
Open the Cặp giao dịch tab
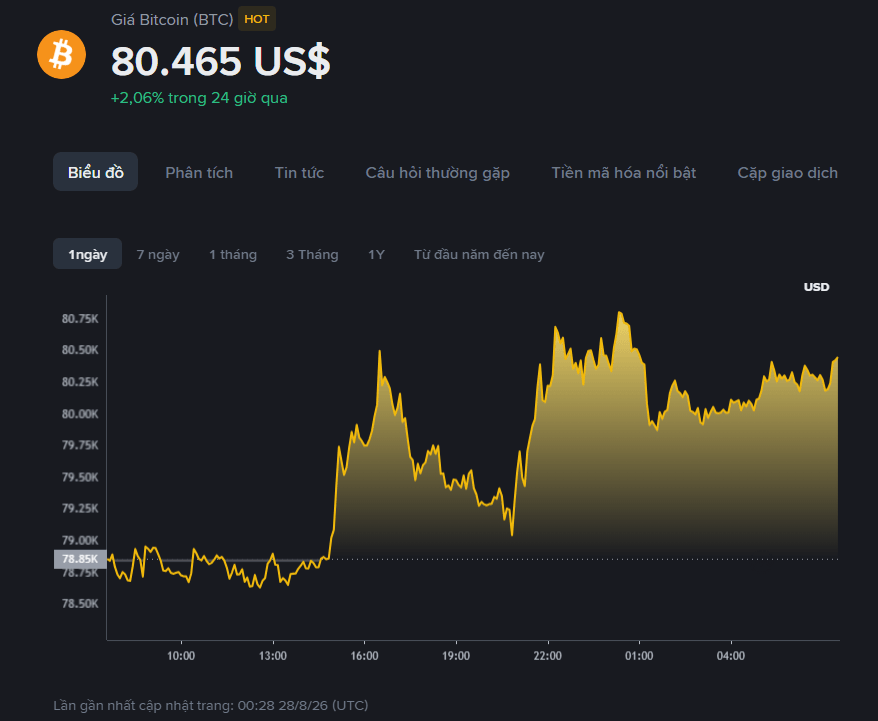(x=787, y=172)
